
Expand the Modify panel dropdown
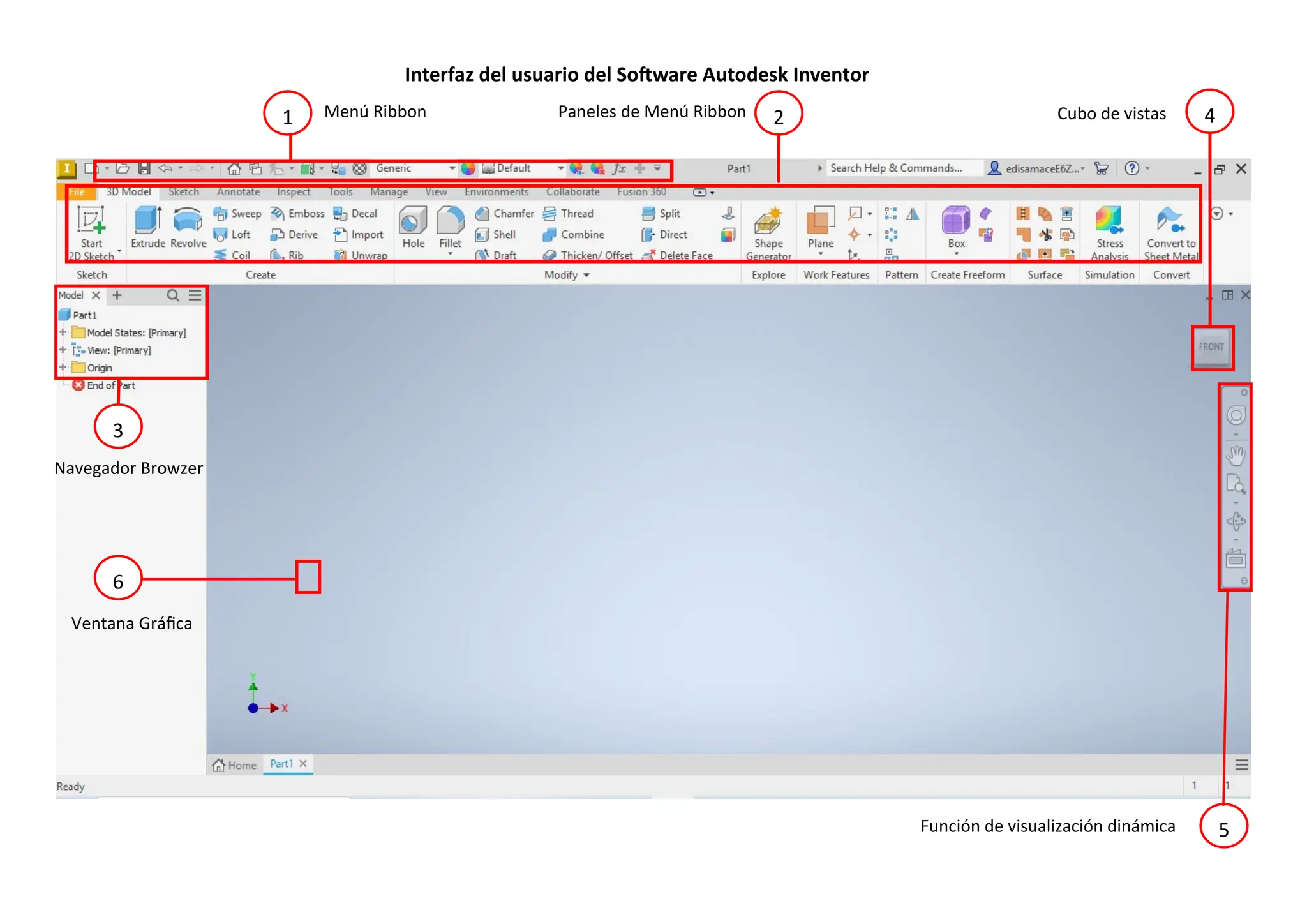(x=567, y=275)
